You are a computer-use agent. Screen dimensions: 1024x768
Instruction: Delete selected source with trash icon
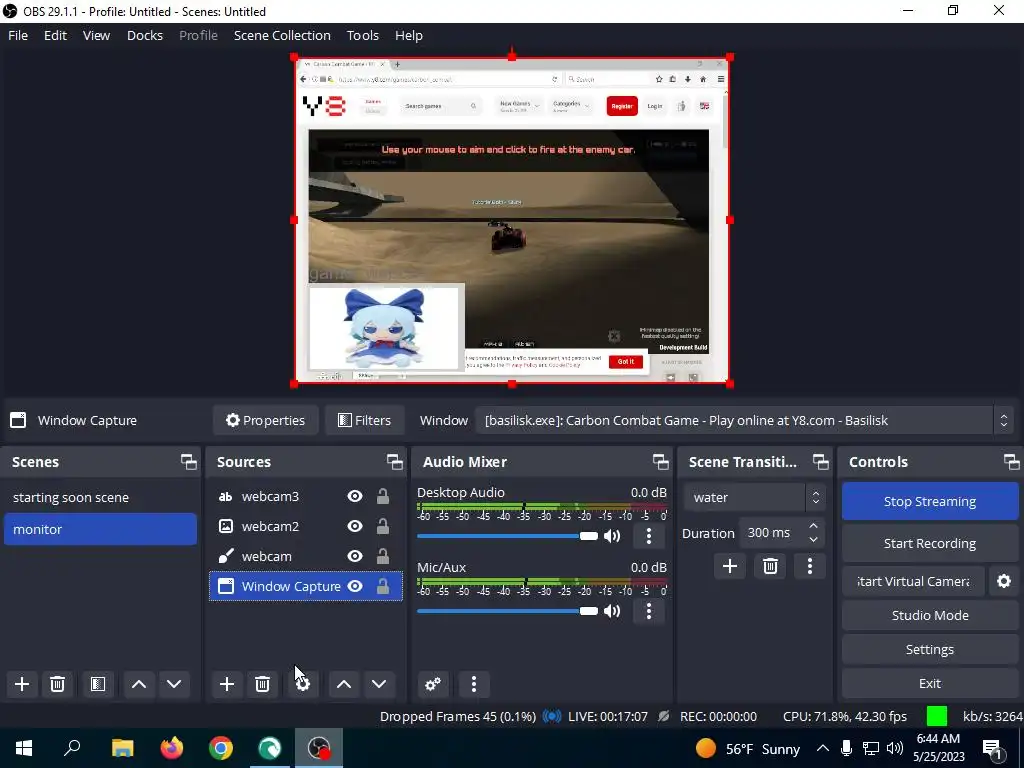(x=263, y=684)
